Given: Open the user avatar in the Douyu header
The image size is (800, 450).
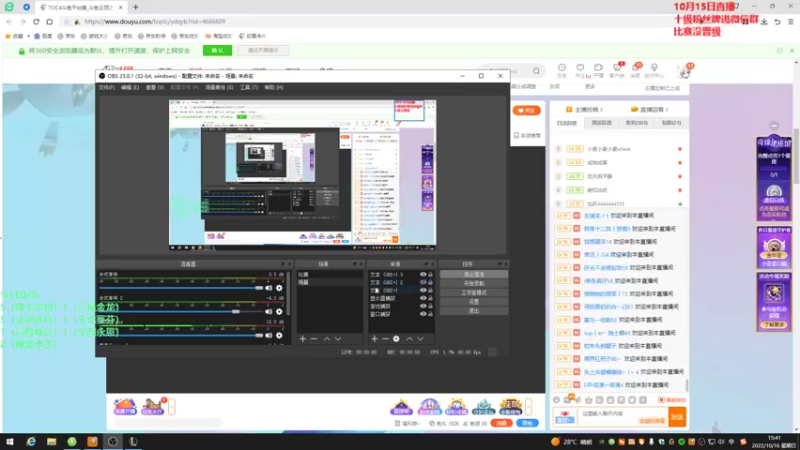Looking at the screenshot, I should tap(685, 71).
